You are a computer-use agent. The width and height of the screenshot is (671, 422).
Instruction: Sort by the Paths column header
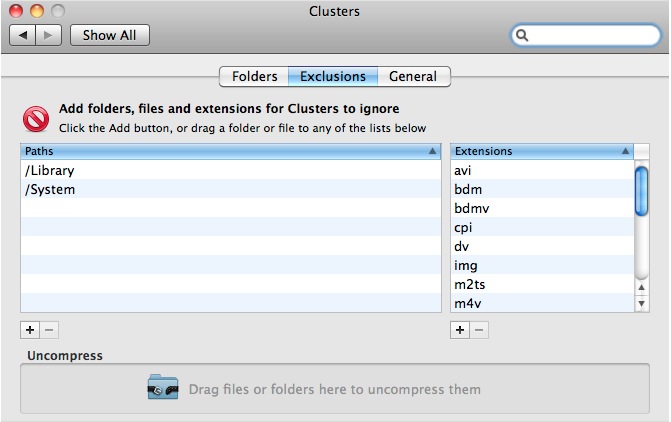(231, 151)
